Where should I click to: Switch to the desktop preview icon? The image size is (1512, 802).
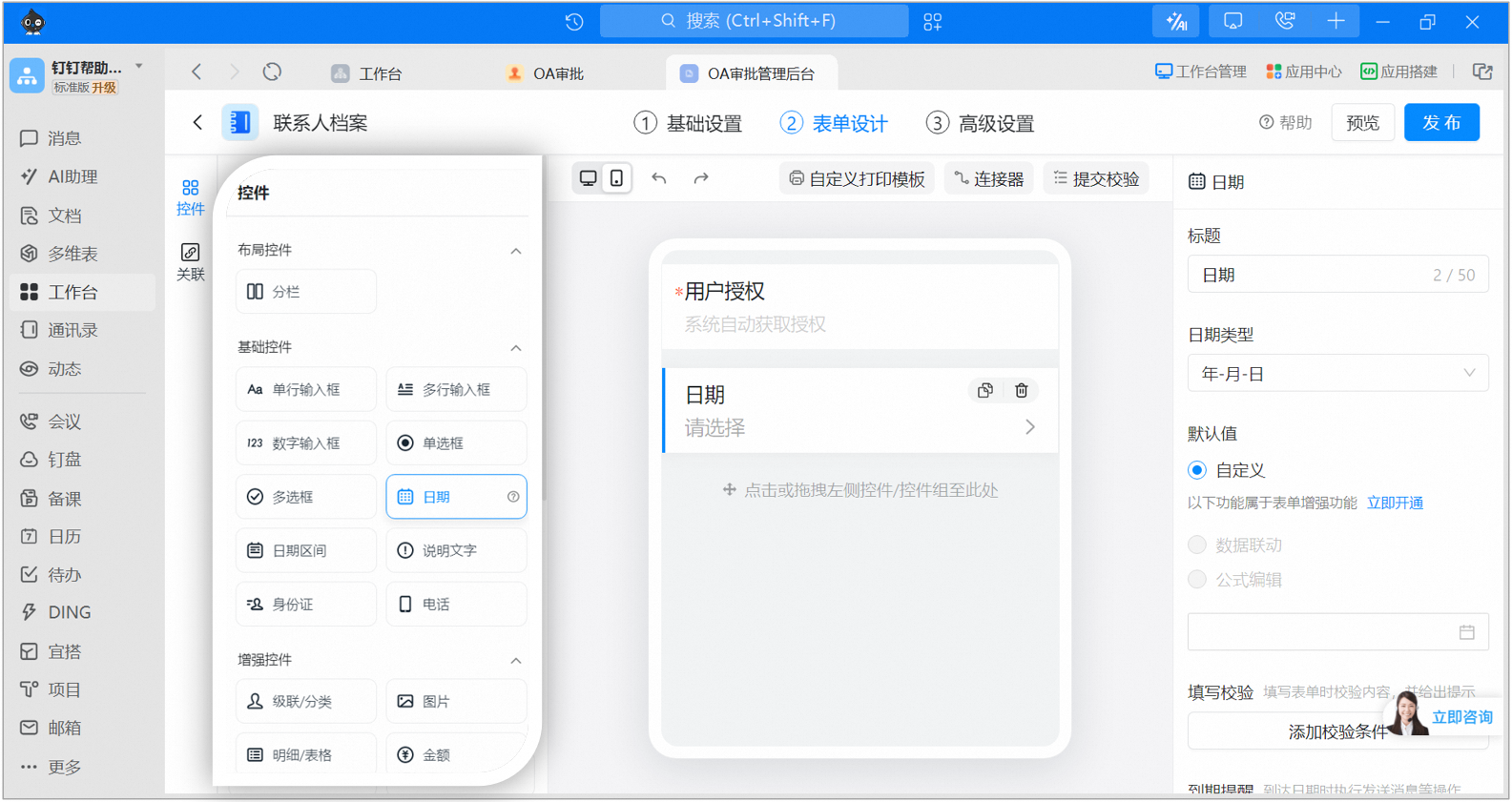pos(589,178)
